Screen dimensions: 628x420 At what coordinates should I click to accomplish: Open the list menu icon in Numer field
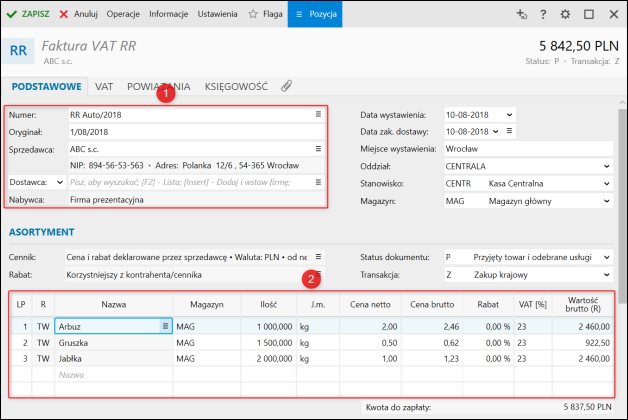319,115
